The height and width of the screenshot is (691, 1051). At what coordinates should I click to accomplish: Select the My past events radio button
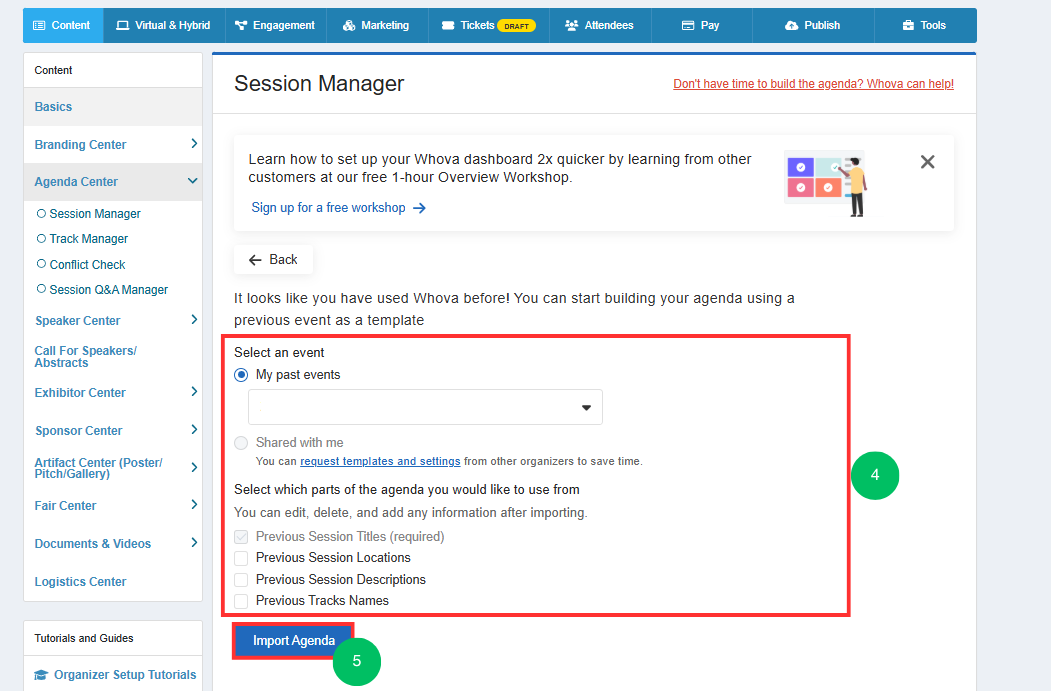coord(241,375)
